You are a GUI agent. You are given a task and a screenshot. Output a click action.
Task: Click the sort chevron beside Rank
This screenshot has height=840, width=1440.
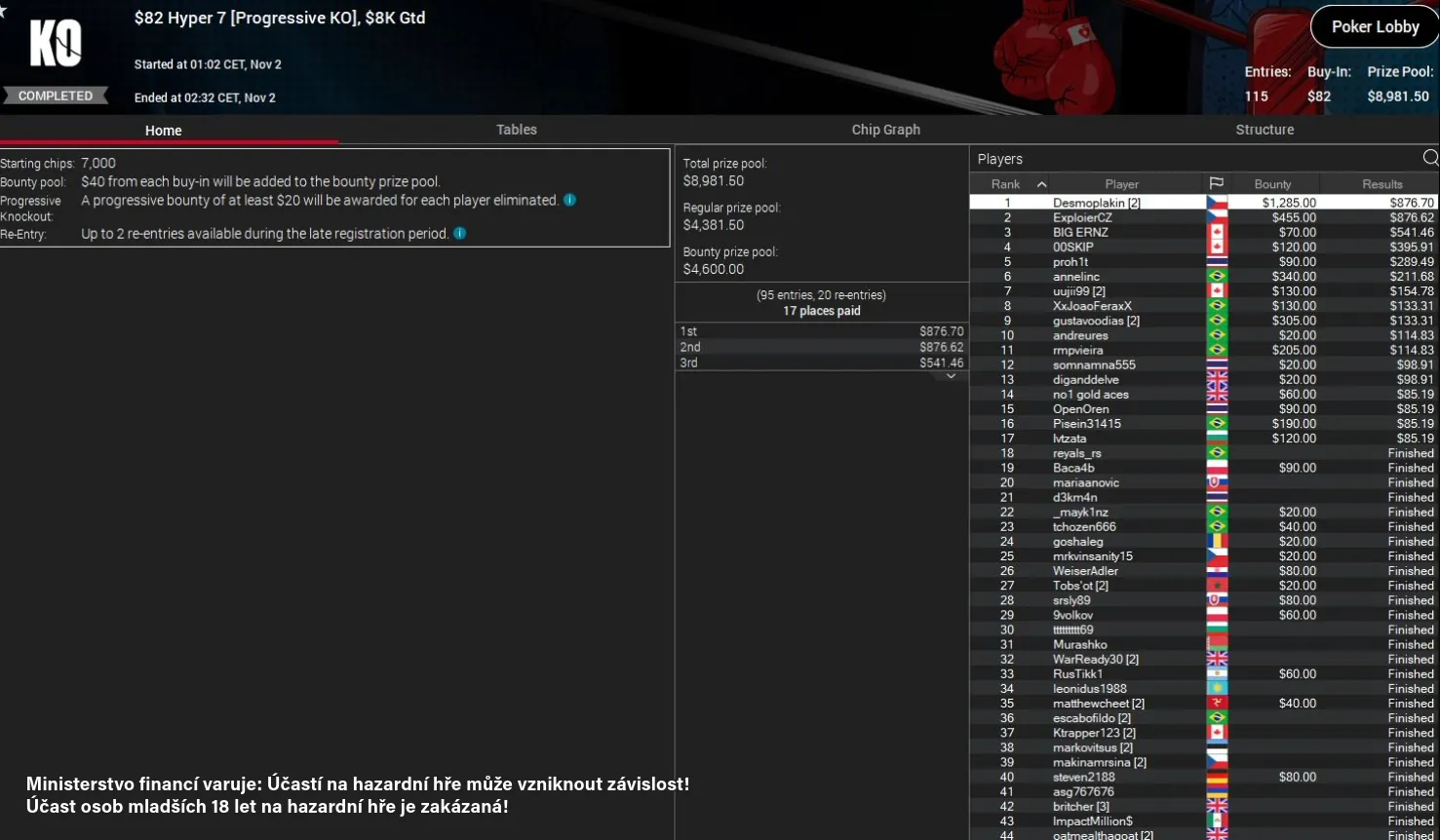1041,183
